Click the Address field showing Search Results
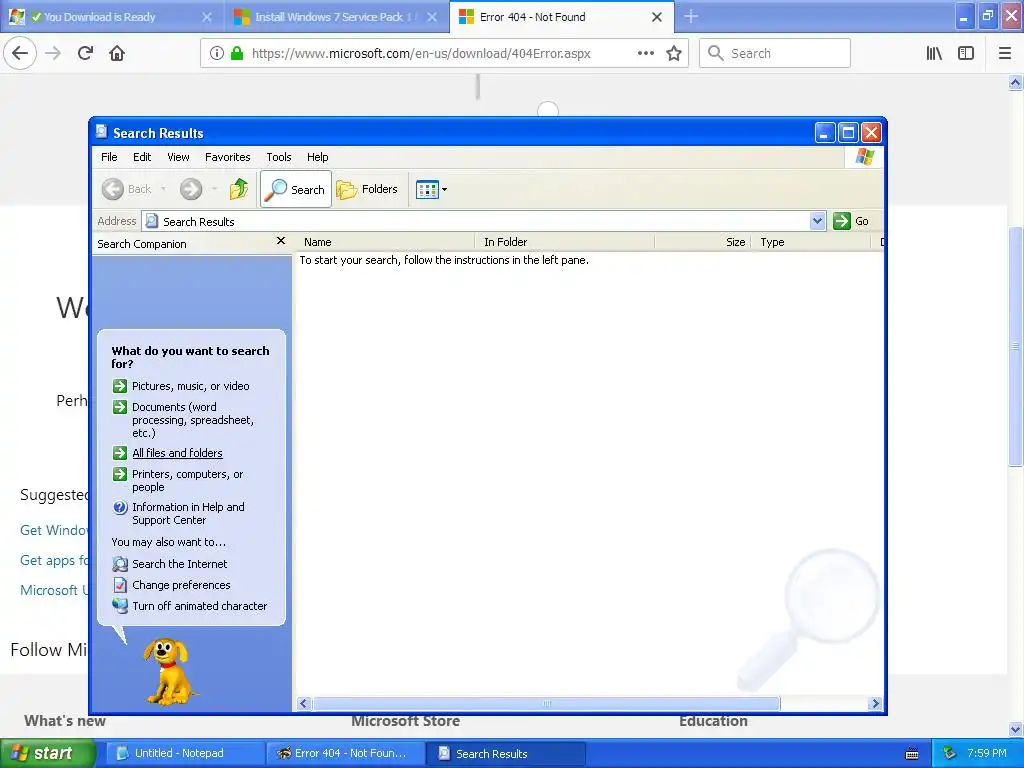The height and width of the screenshot is (768, 1024). coord(477,221)
